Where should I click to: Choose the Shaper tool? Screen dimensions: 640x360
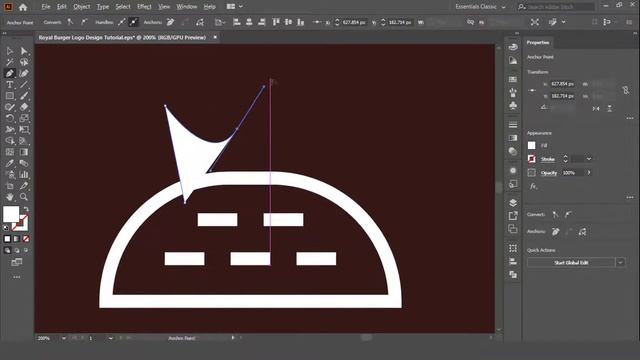pos(10,107)
